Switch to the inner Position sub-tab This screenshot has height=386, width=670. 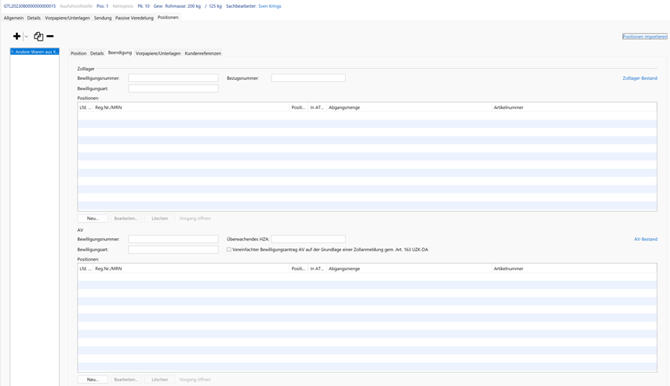pos(79,53)
